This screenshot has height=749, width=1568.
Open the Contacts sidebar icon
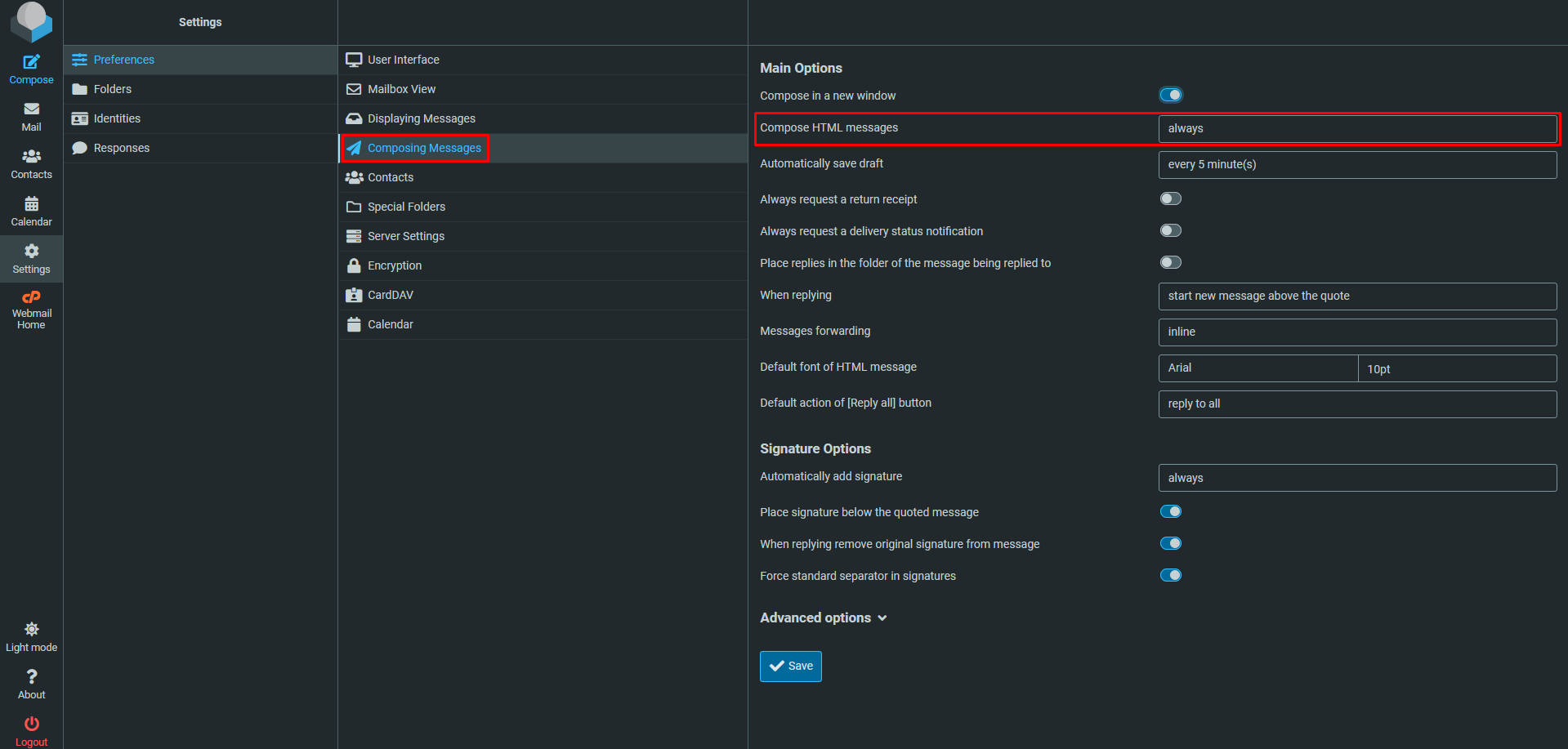point(31,157)
